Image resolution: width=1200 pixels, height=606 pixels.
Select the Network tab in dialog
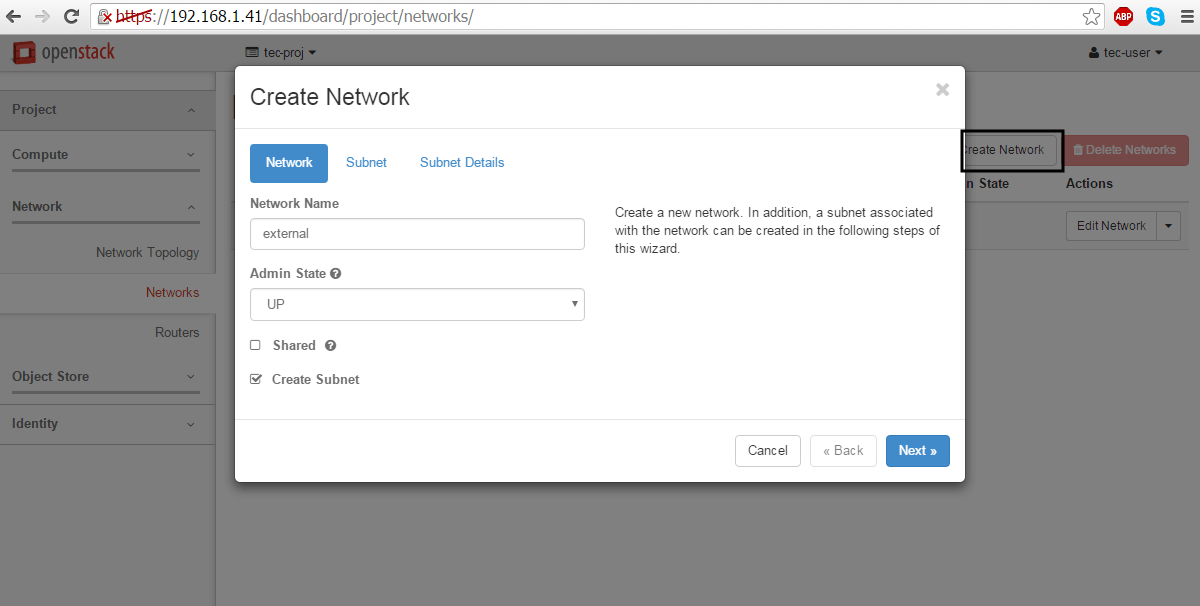pyautogui.click(x=289, y=163)
